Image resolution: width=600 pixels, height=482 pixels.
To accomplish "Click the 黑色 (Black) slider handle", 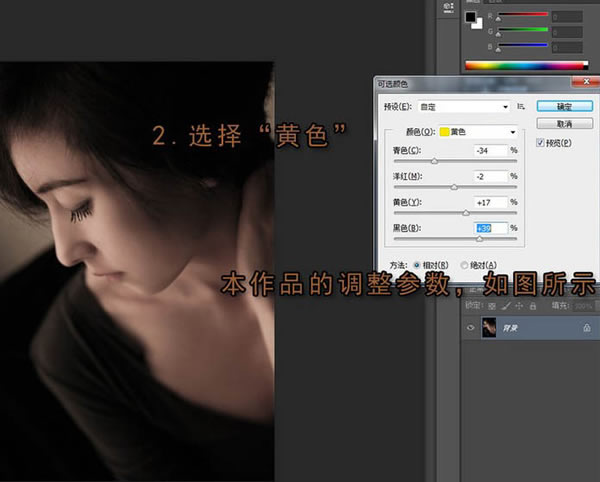I will pos(479,239).
